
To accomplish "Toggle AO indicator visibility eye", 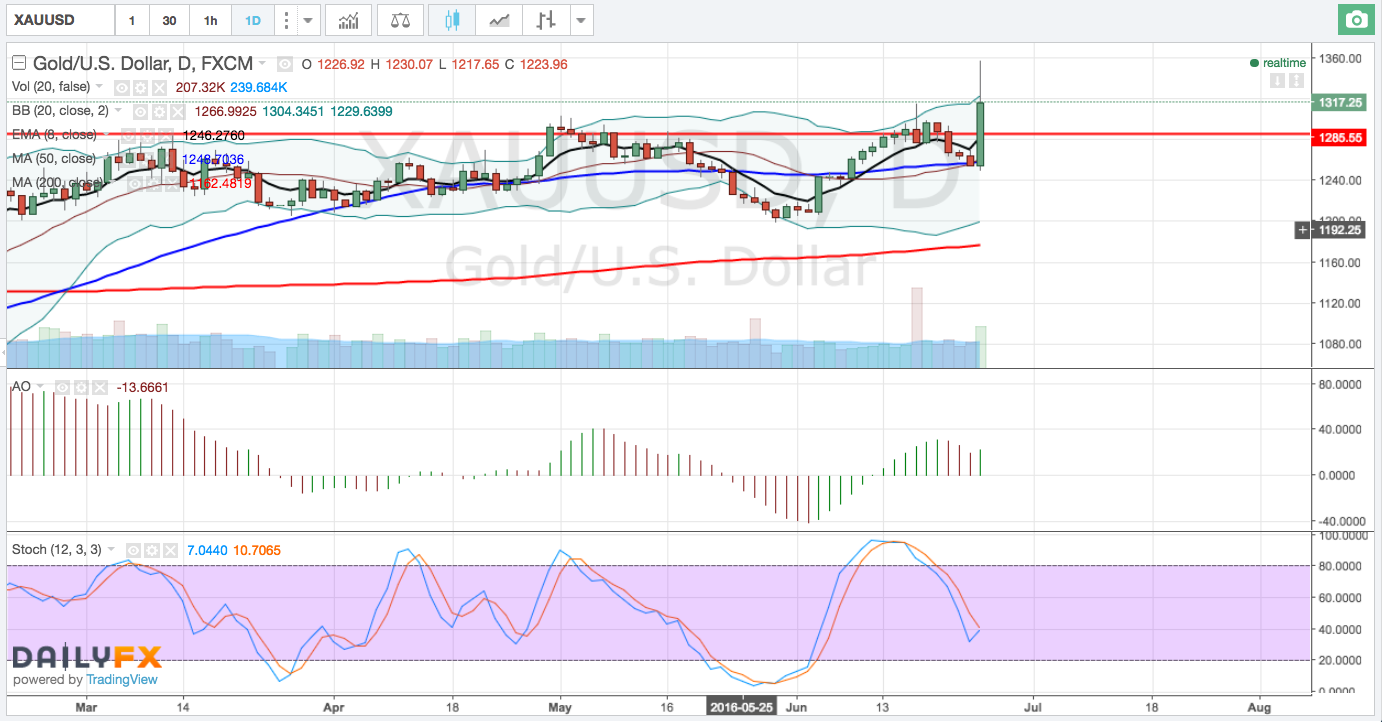I will coord(63,387).
